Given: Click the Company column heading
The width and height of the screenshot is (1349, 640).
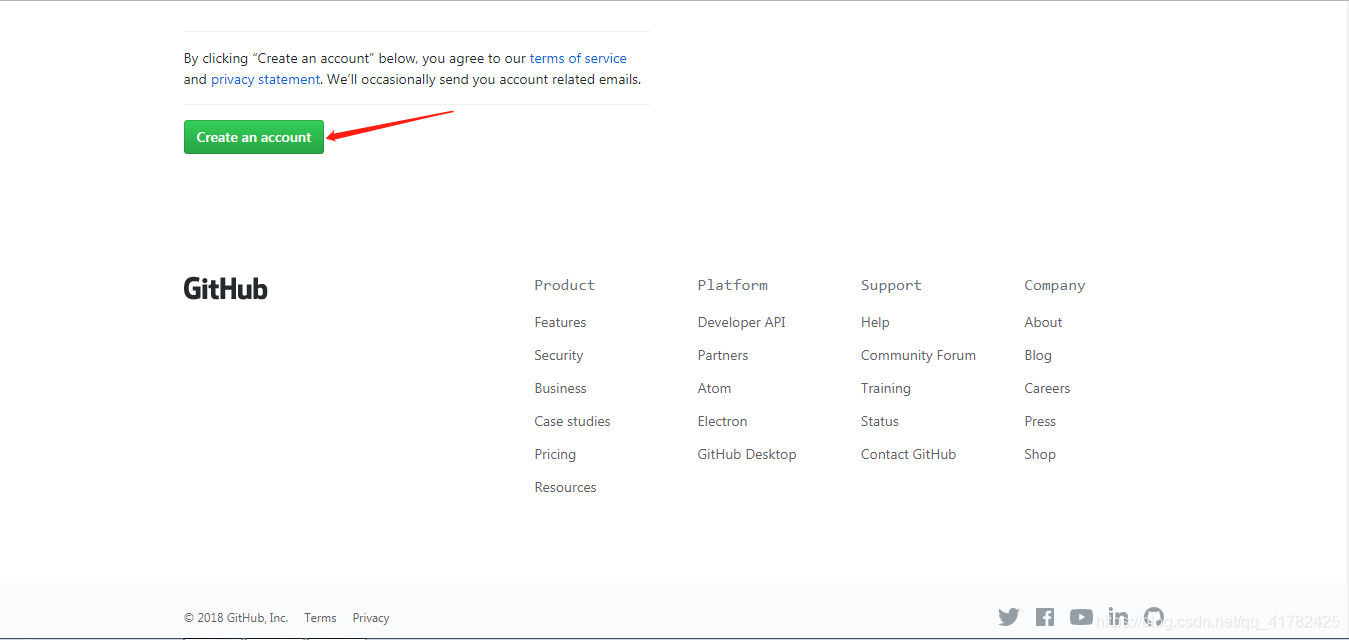Looking at the screenshot, I should pos(1054,285).
